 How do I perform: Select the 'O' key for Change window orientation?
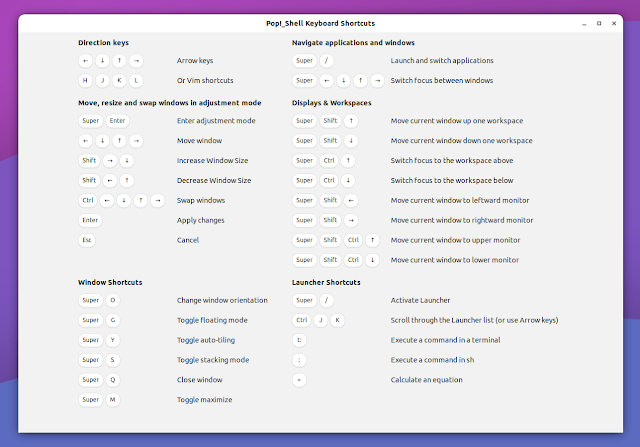[113, 300]
